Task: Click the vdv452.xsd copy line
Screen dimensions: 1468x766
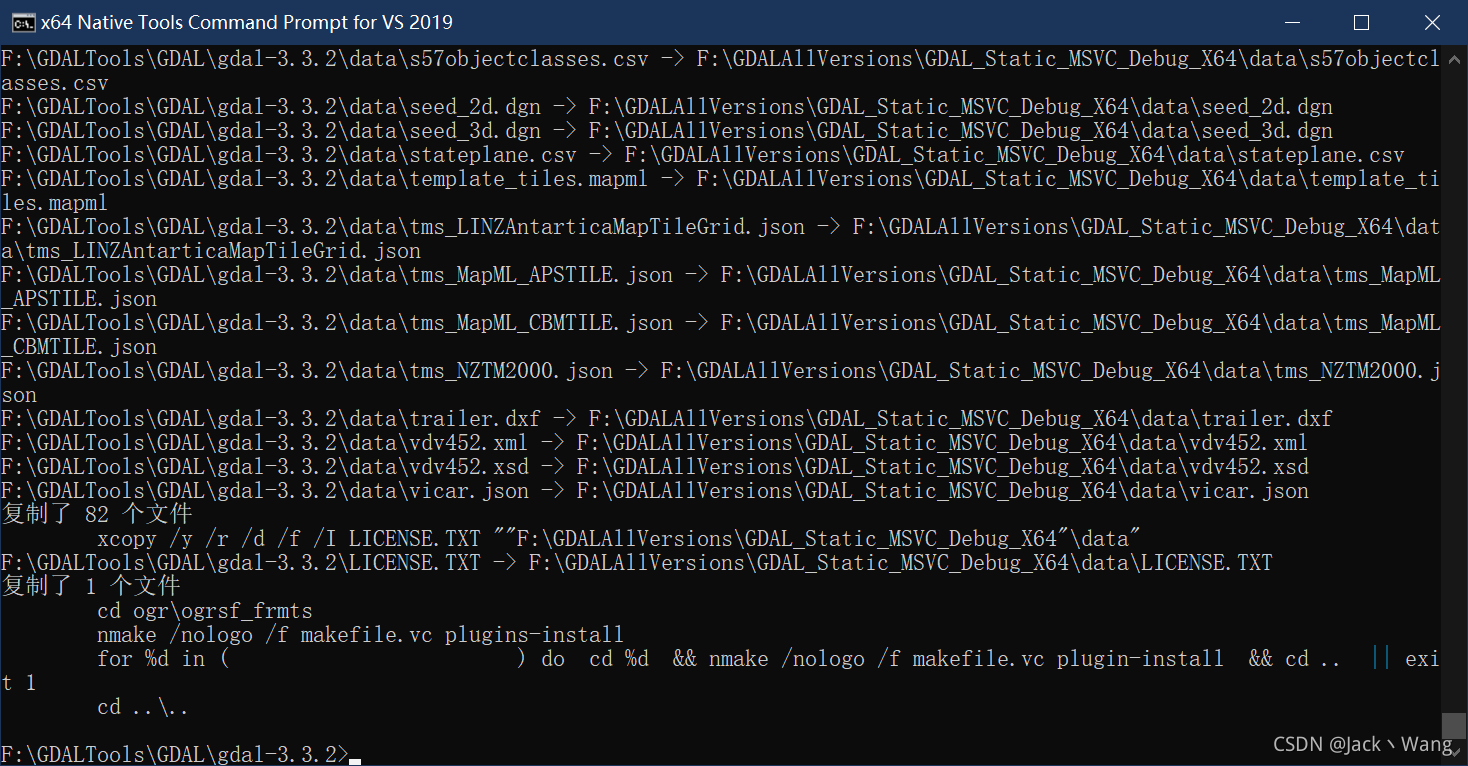Action: pyautogui.click(x=655, y=467)
